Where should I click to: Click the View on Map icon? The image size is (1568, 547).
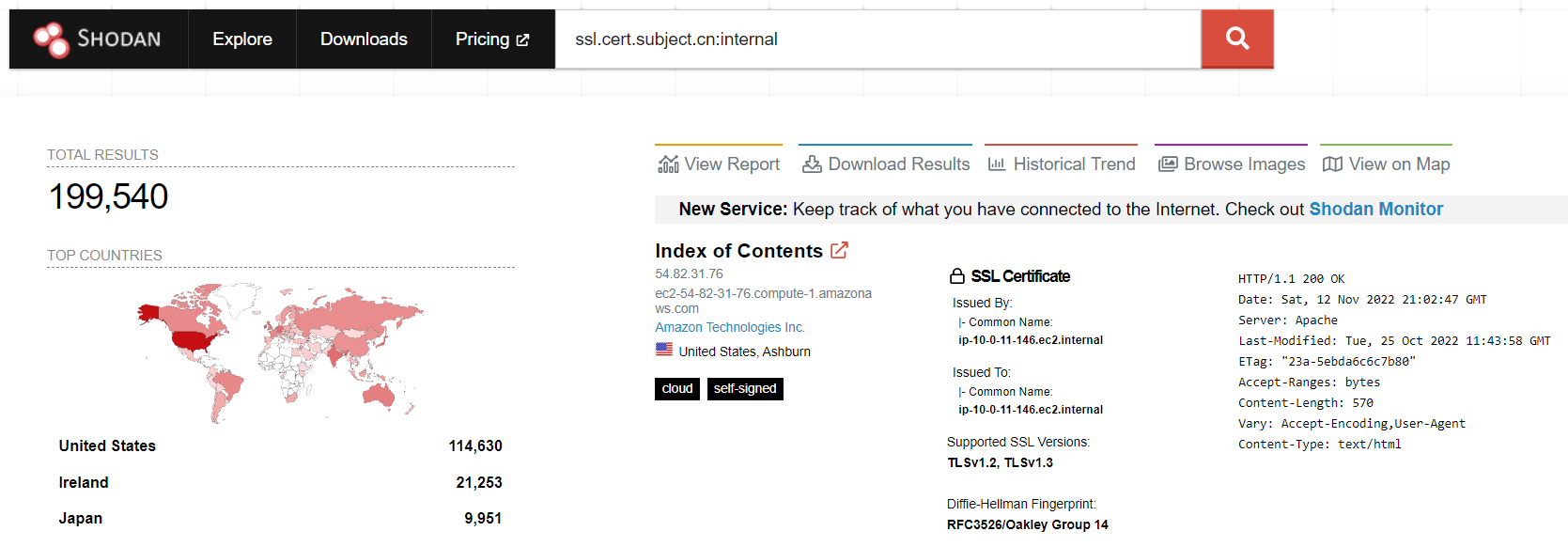click(x=1332, y=164)
